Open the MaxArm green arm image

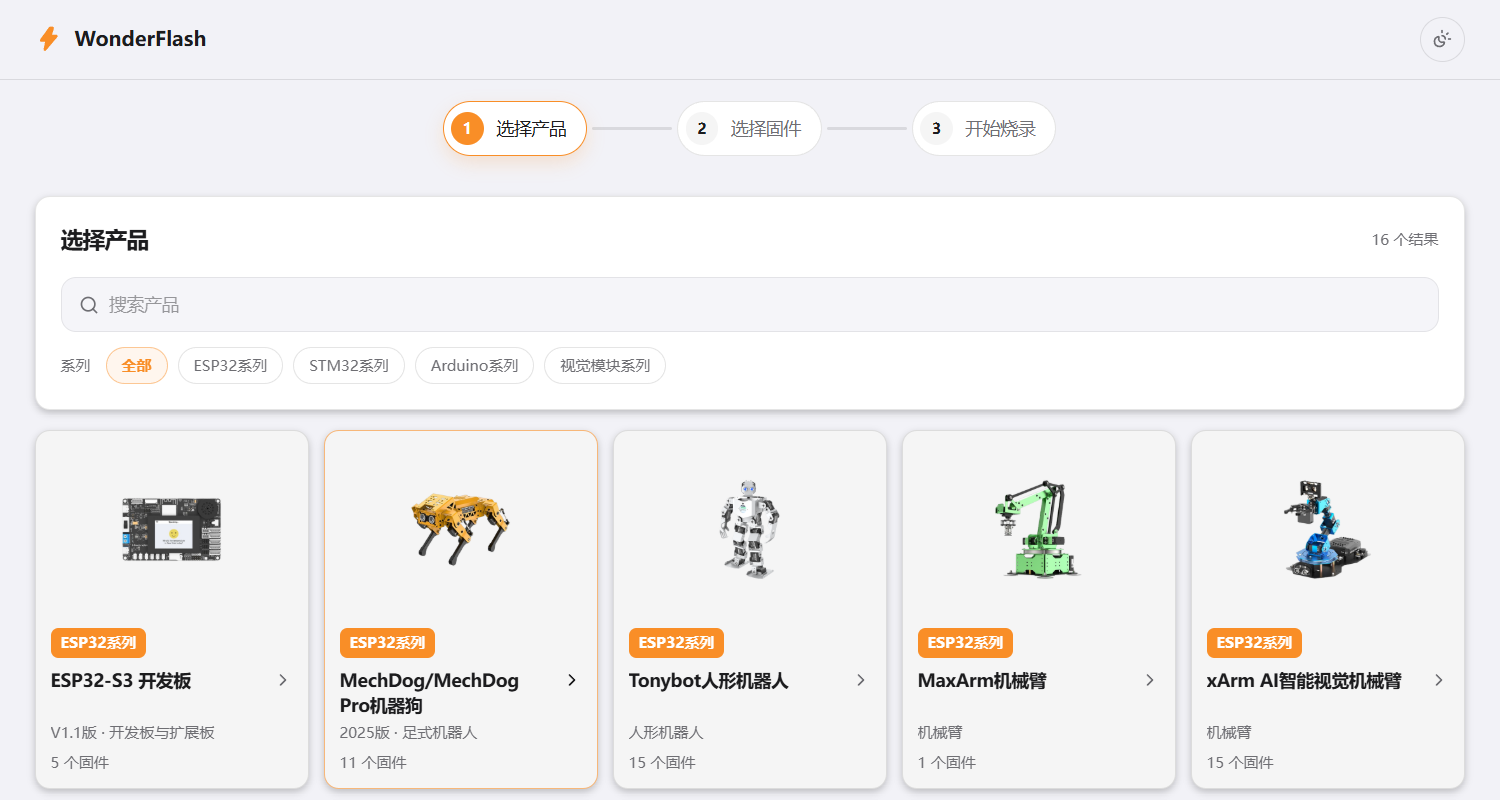coord(1039,529)
